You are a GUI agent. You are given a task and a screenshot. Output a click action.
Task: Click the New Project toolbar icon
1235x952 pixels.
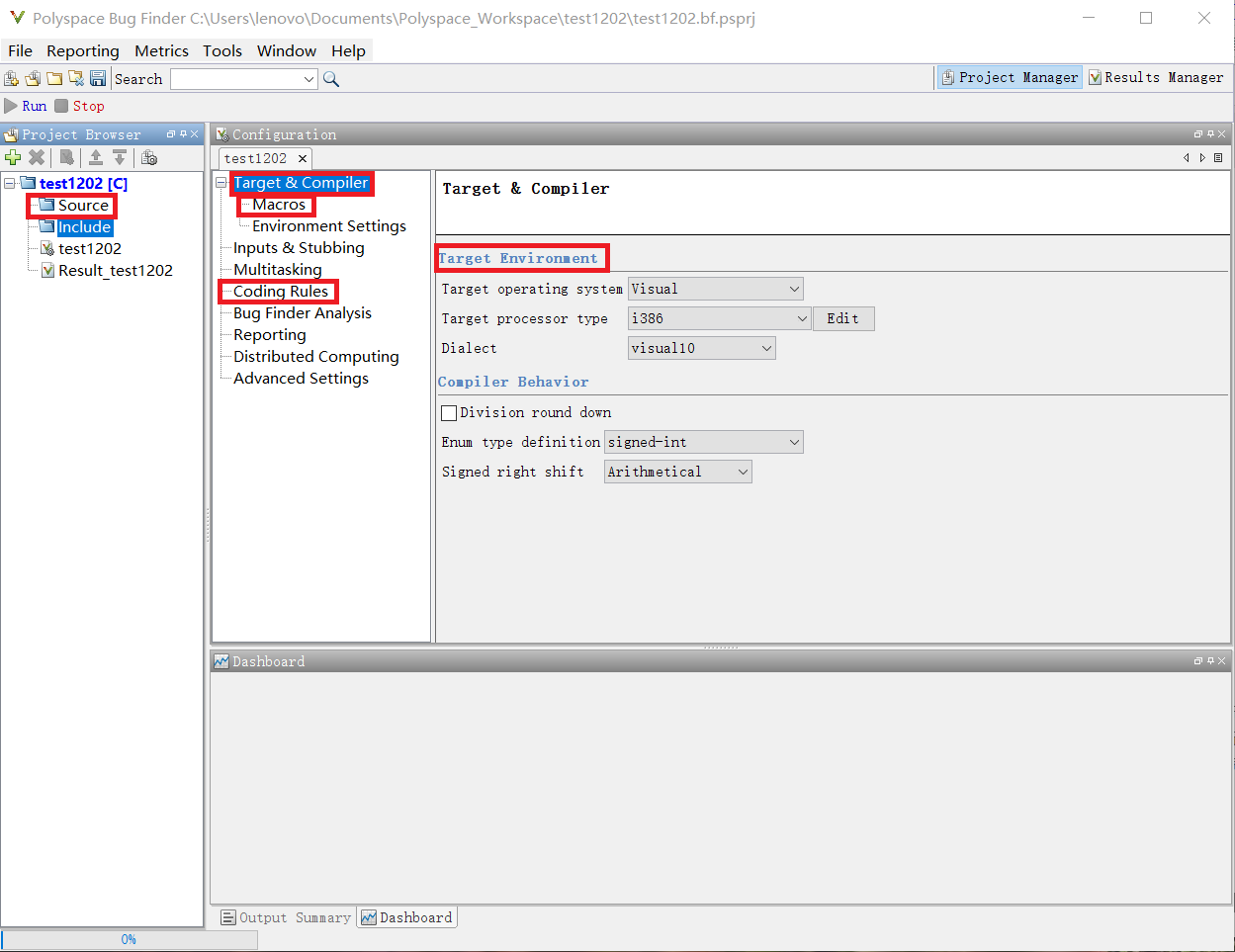(x=11, y=78)
